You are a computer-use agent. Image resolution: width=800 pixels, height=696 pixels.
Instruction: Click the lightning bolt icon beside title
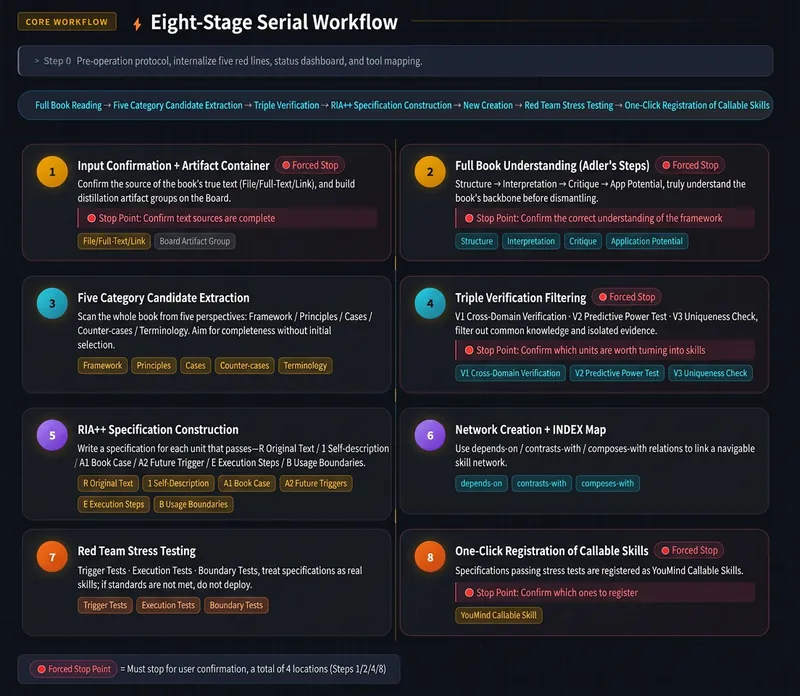137,24
